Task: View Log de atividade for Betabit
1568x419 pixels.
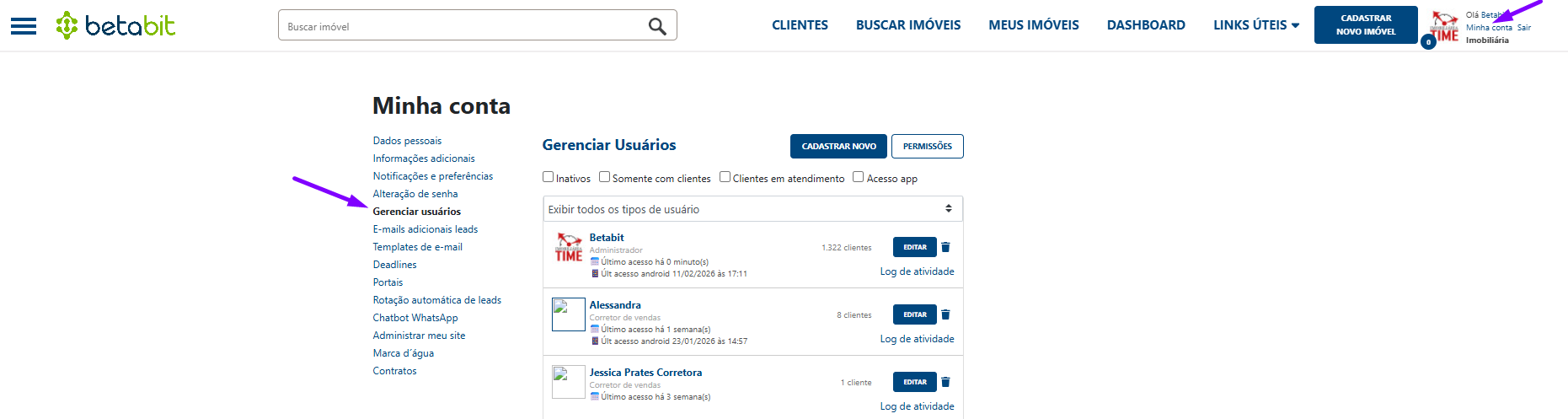Action: point(917,271)
